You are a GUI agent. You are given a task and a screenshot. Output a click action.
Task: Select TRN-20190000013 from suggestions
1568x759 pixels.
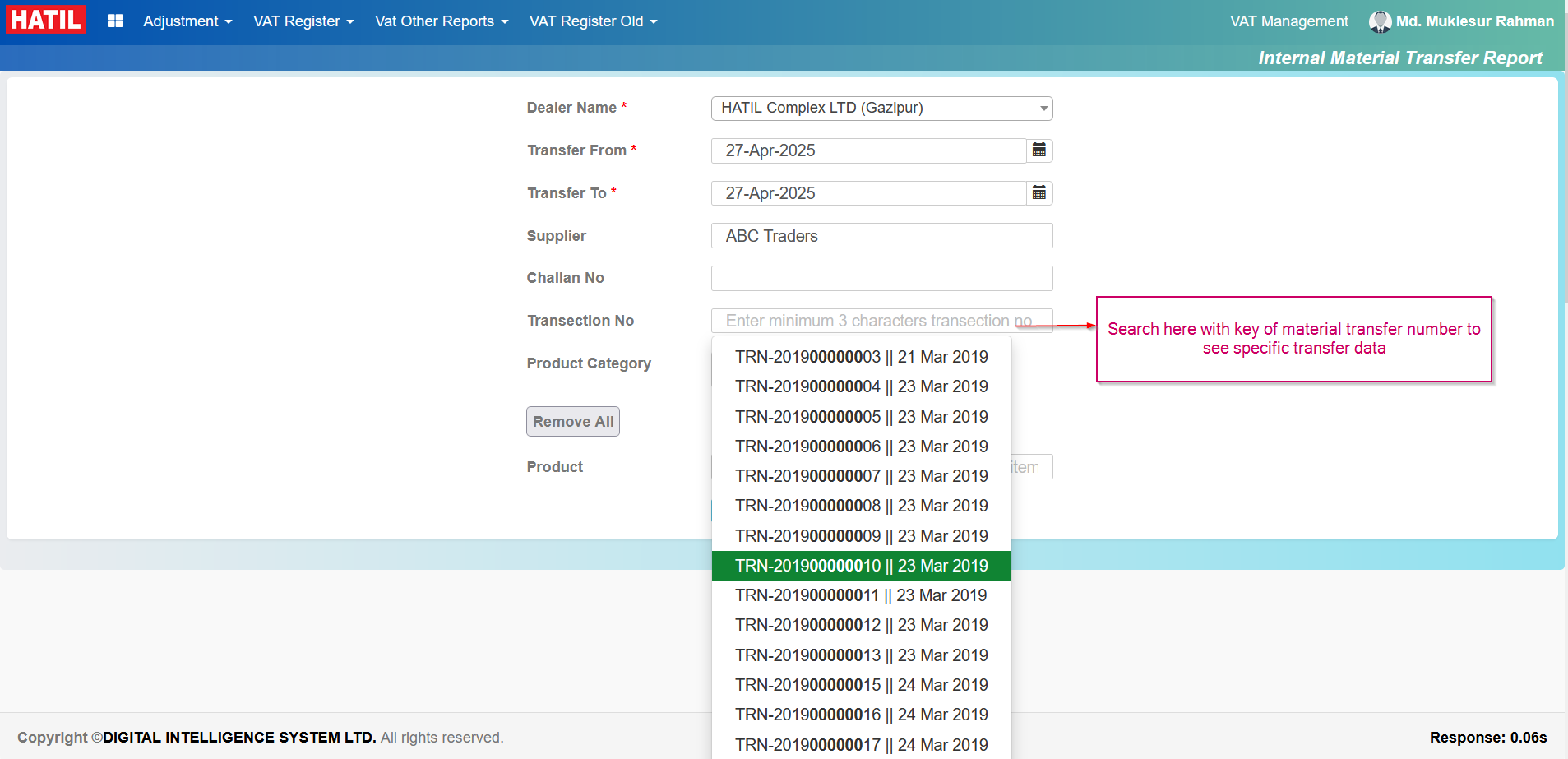click(861, 655)
